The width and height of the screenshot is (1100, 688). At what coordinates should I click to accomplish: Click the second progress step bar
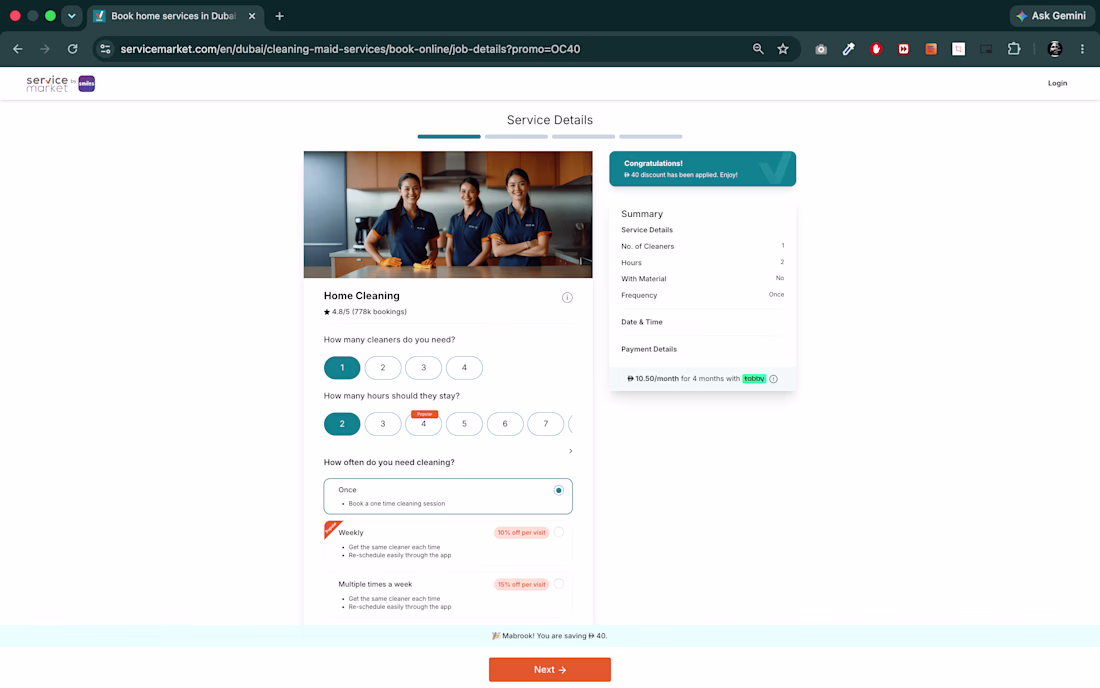(x=516, y=136)
